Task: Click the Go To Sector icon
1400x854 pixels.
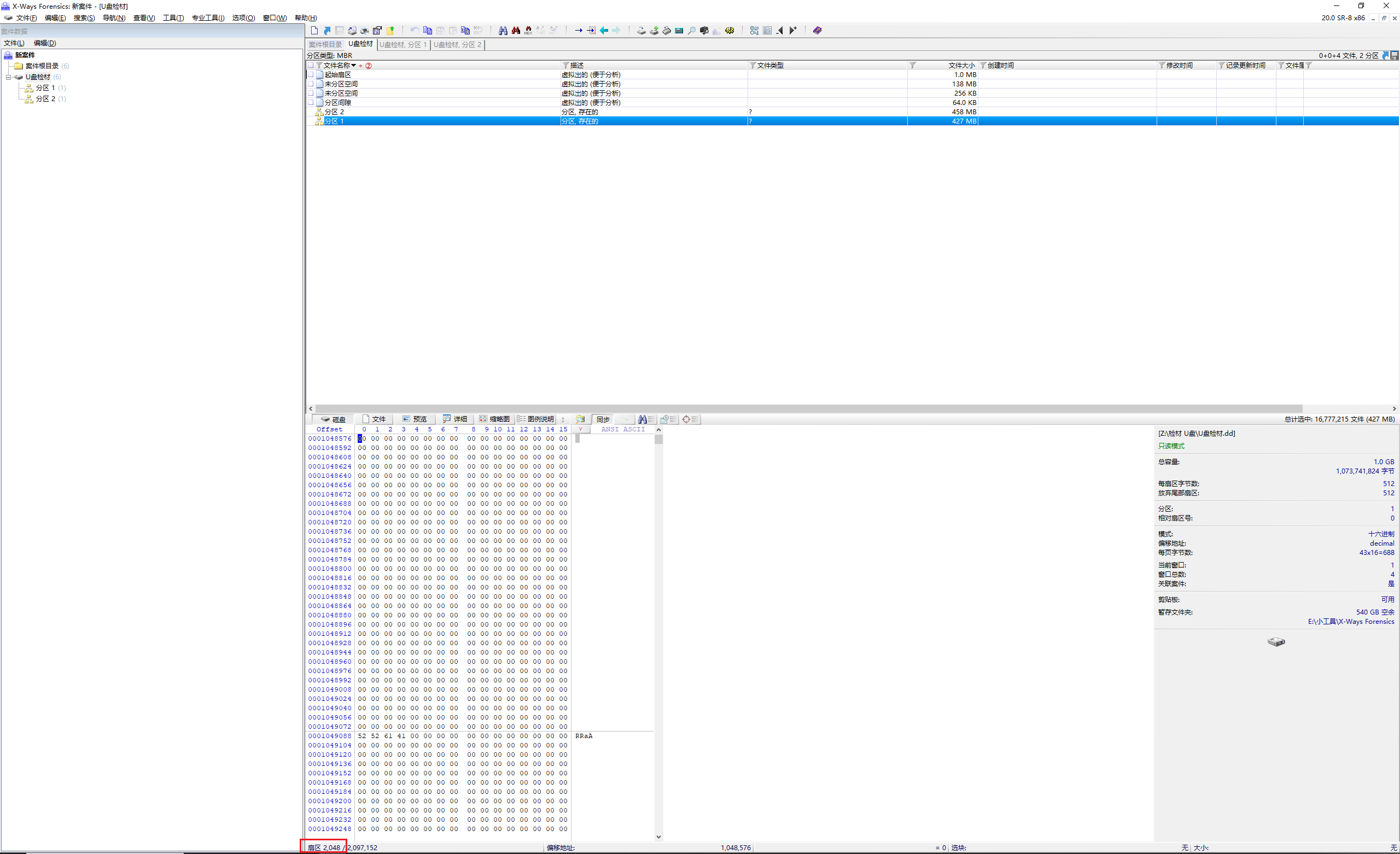Action: [592, 31]
